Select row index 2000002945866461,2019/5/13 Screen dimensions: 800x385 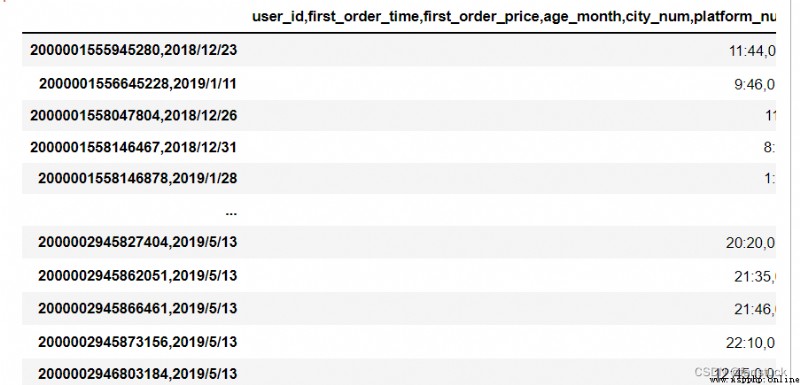coord(138,309)
